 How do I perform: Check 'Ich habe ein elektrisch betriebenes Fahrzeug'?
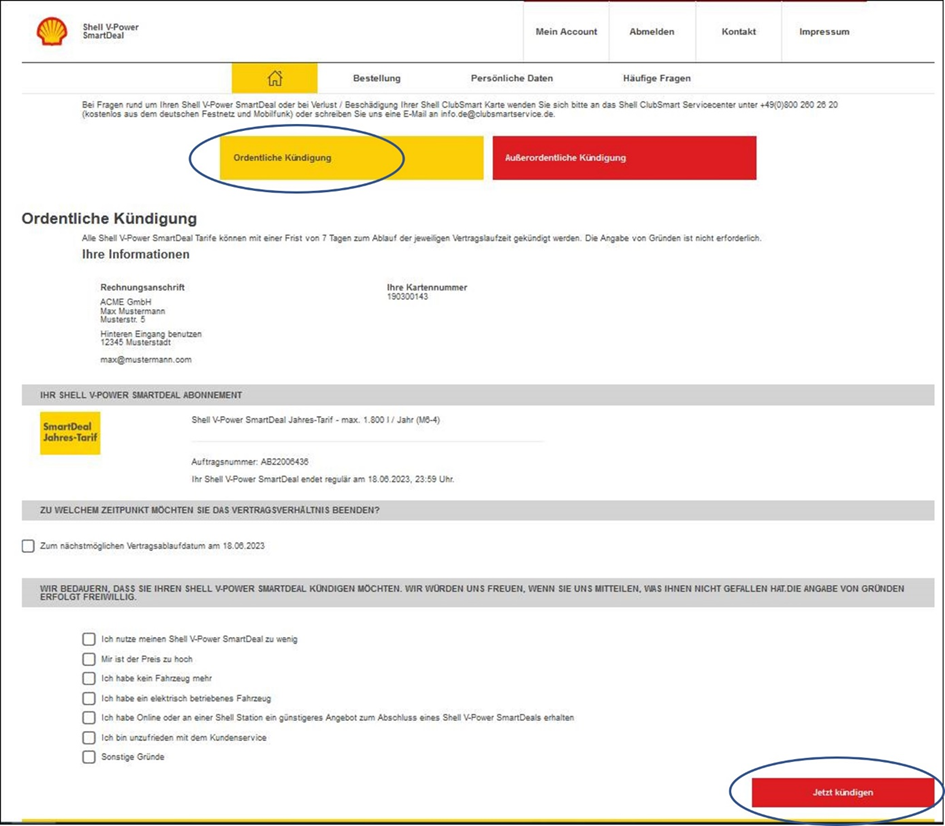[89, 698]
